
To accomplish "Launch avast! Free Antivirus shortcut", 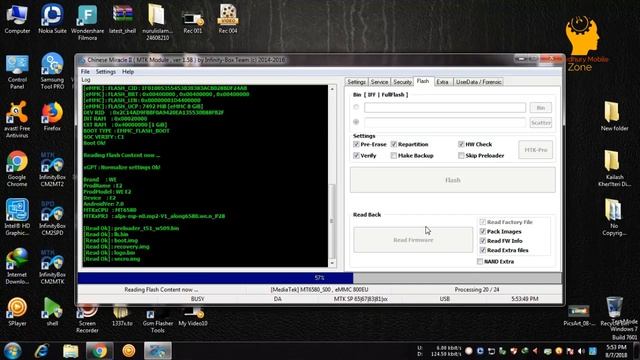I will coord(17,120).
